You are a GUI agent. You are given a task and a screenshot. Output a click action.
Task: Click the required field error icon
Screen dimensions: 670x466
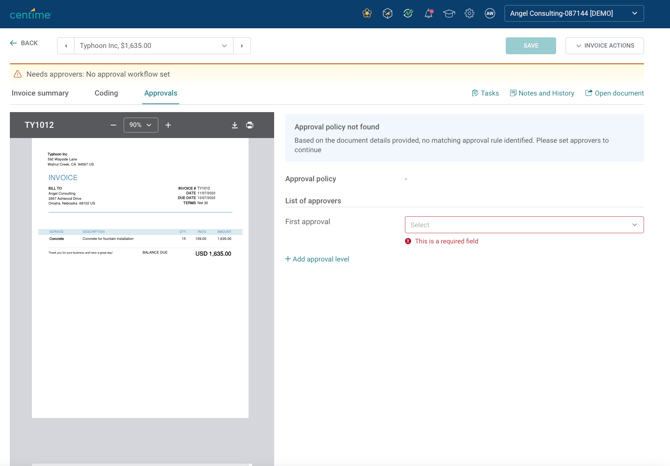408,241
